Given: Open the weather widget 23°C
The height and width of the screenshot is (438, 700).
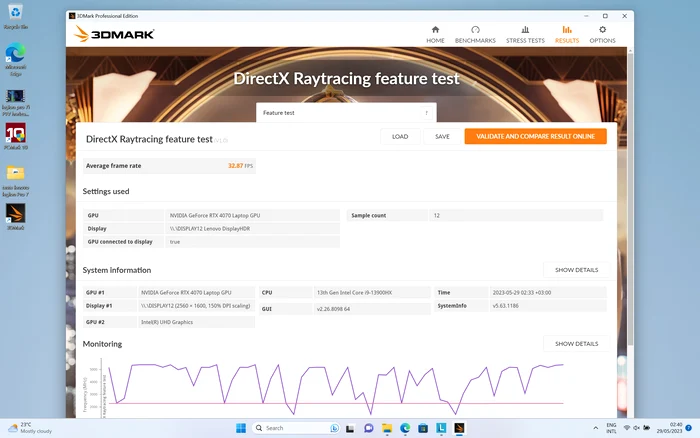Looking at the screenshot, I should coord(30,428).
